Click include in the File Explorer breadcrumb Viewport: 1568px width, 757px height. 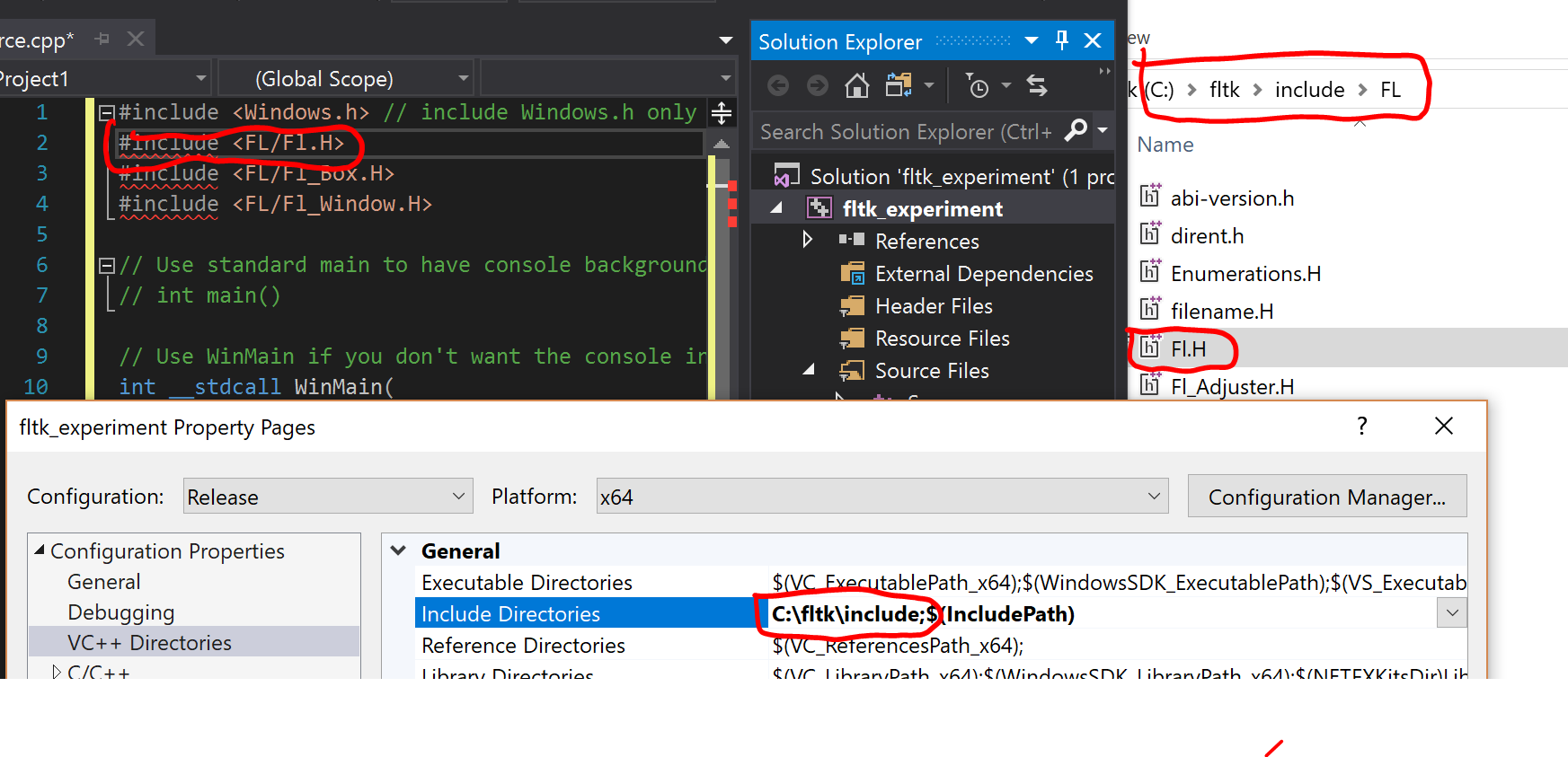[x=1309, y=89]
